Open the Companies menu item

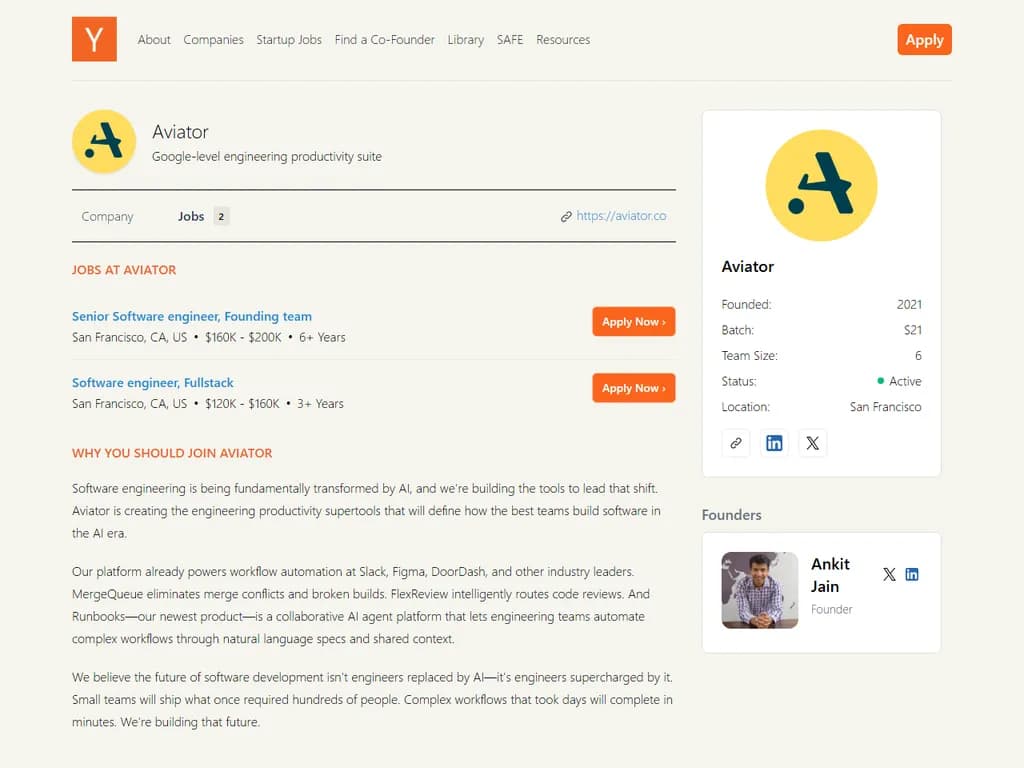point(213,40)
